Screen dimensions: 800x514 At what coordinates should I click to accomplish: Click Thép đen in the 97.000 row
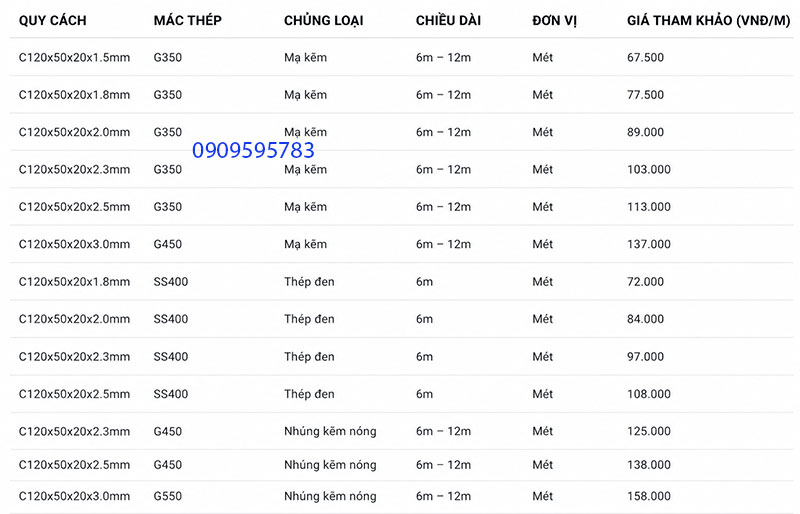(309, 356)
